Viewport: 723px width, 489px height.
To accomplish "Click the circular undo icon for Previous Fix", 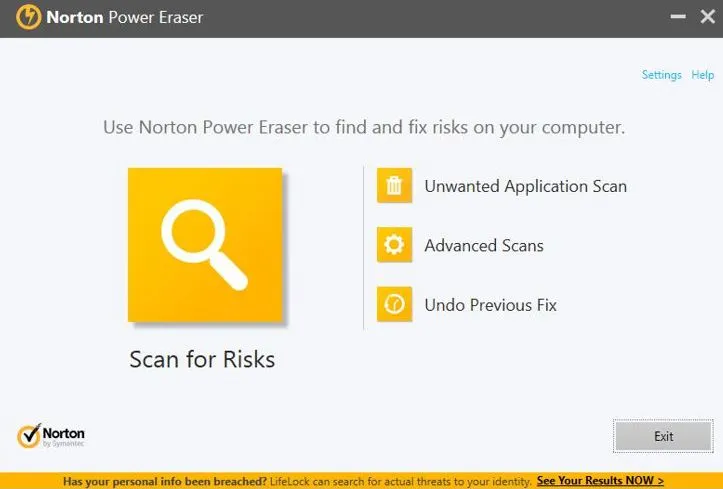I will click(x=394, y=304).
